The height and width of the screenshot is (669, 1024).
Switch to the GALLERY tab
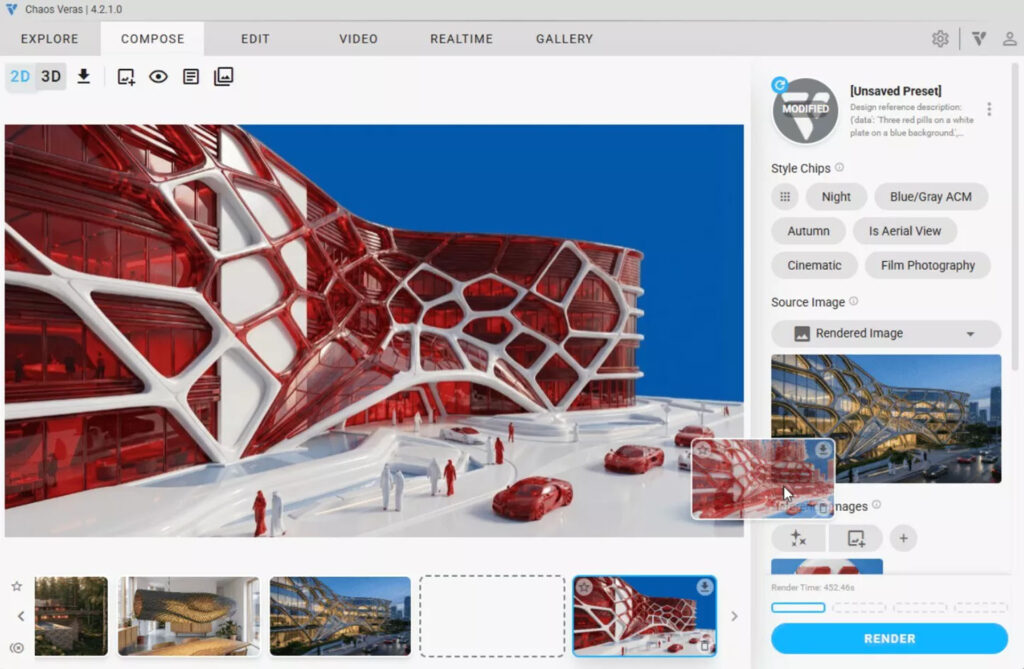[563, 39]
